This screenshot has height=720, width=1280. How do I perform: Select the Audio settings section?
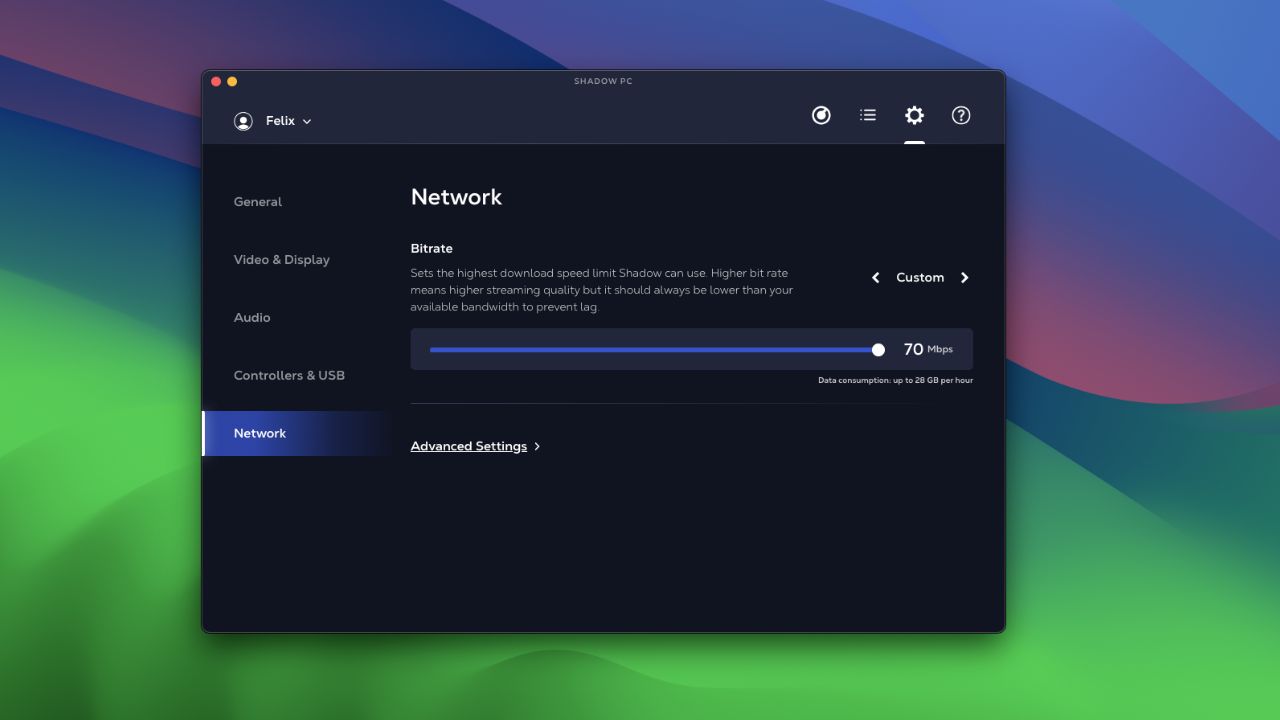(252, 317)
